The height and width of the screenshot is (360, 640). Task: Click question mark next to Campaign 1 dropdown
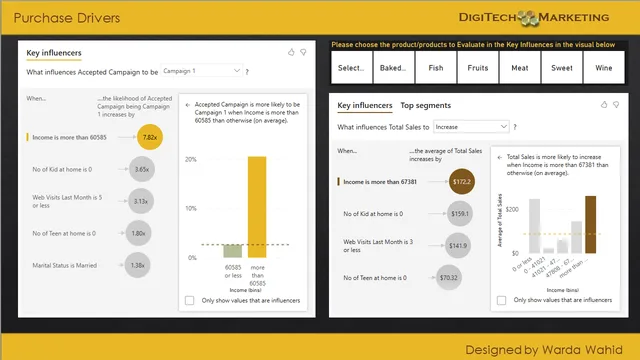(x=247, y=72)
